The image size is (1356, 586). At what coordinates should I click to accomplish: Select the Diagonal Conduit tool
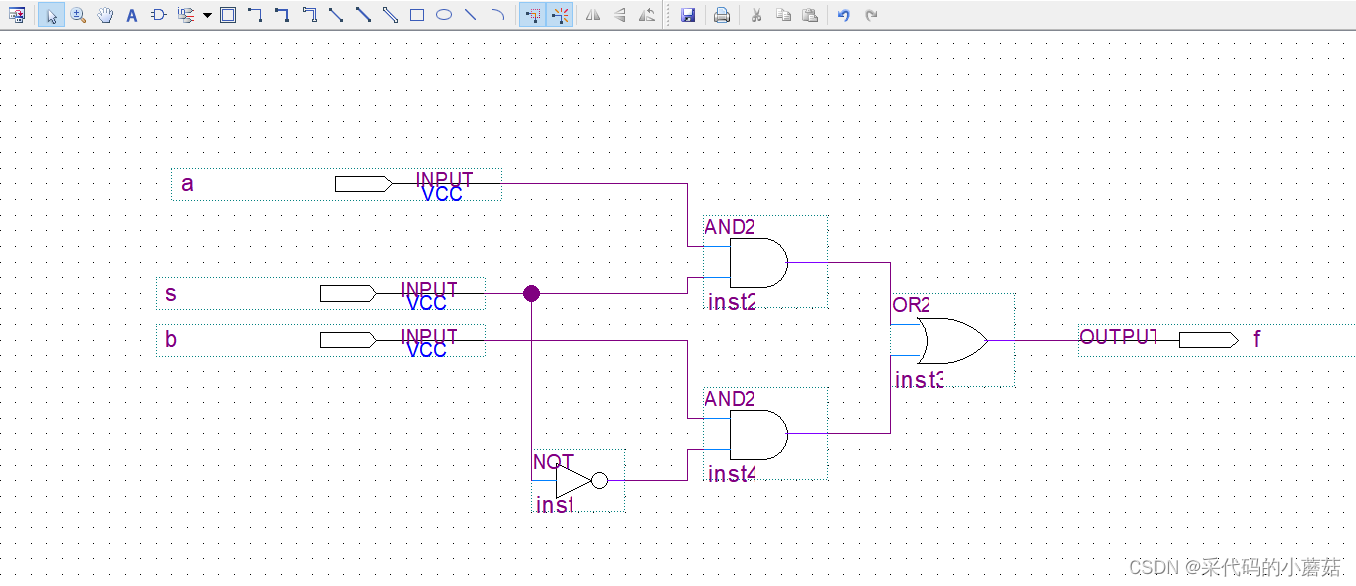tap(390, 15)
